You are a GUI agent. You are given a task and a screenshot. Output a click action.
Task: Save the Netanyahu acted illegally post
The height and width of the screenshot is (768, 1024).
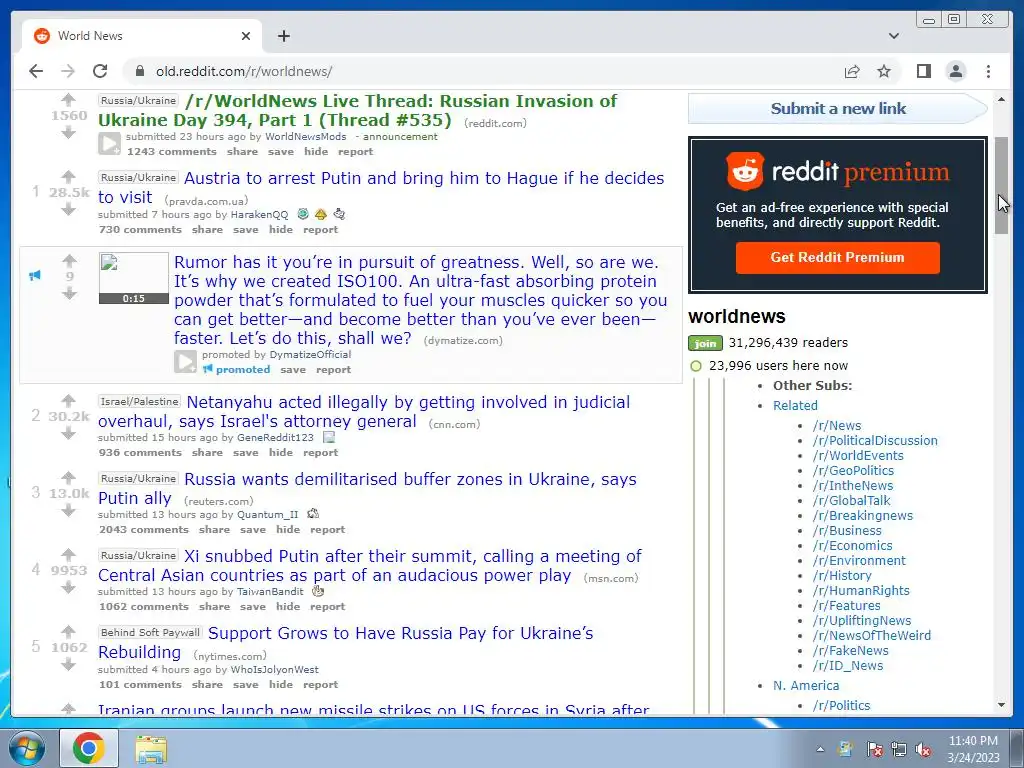(246, 453)
